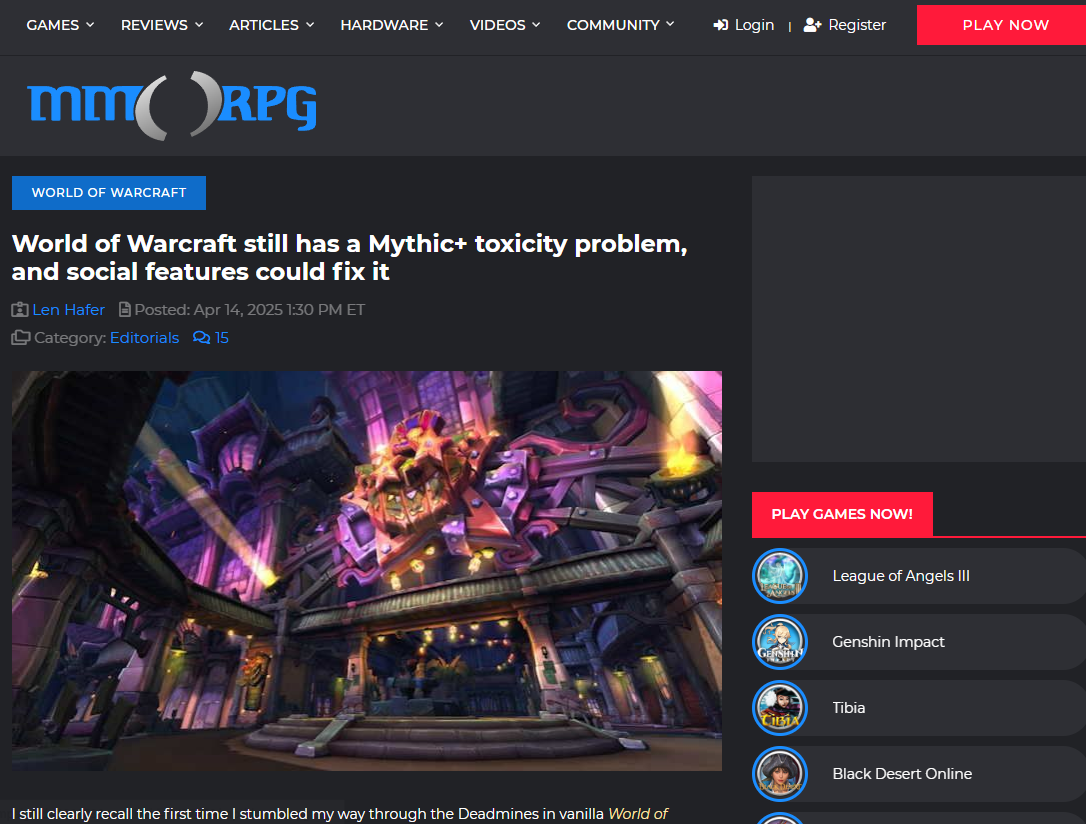Click the Login arrow icon
This screenshot has width=1086, height=824.
[x=720, y=25]
